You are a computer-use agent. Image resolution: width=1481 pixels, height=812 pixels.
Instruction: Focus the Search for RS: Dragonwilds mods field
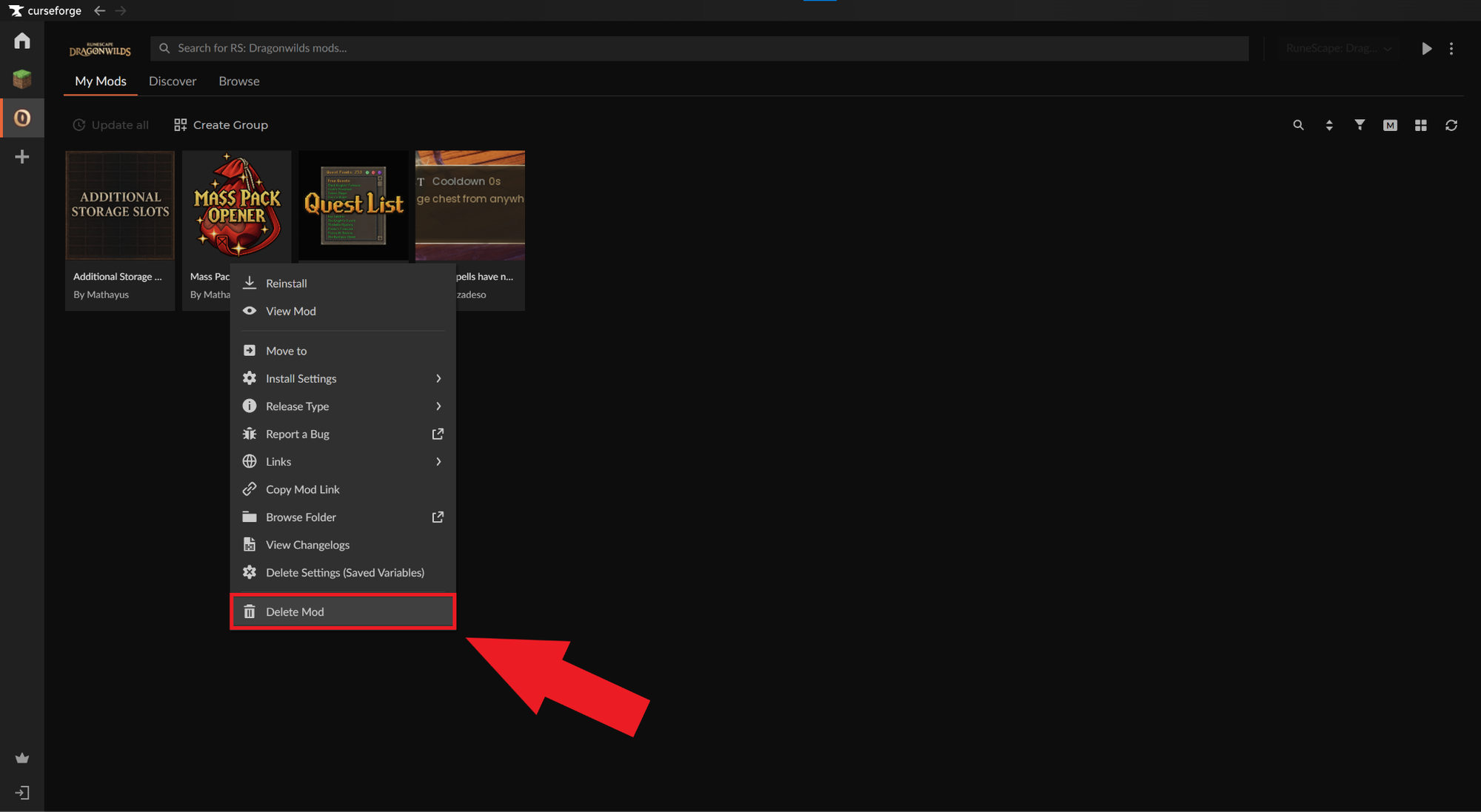[699, 48]
